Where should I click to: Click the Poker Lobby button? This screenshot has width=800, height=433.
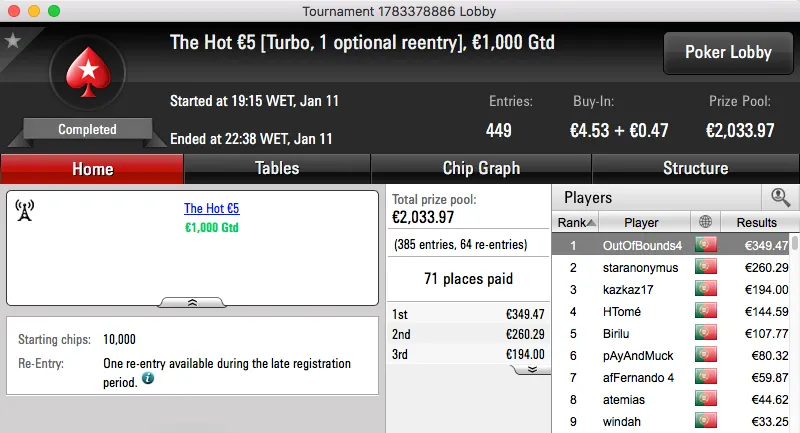[x=726, y=53]
